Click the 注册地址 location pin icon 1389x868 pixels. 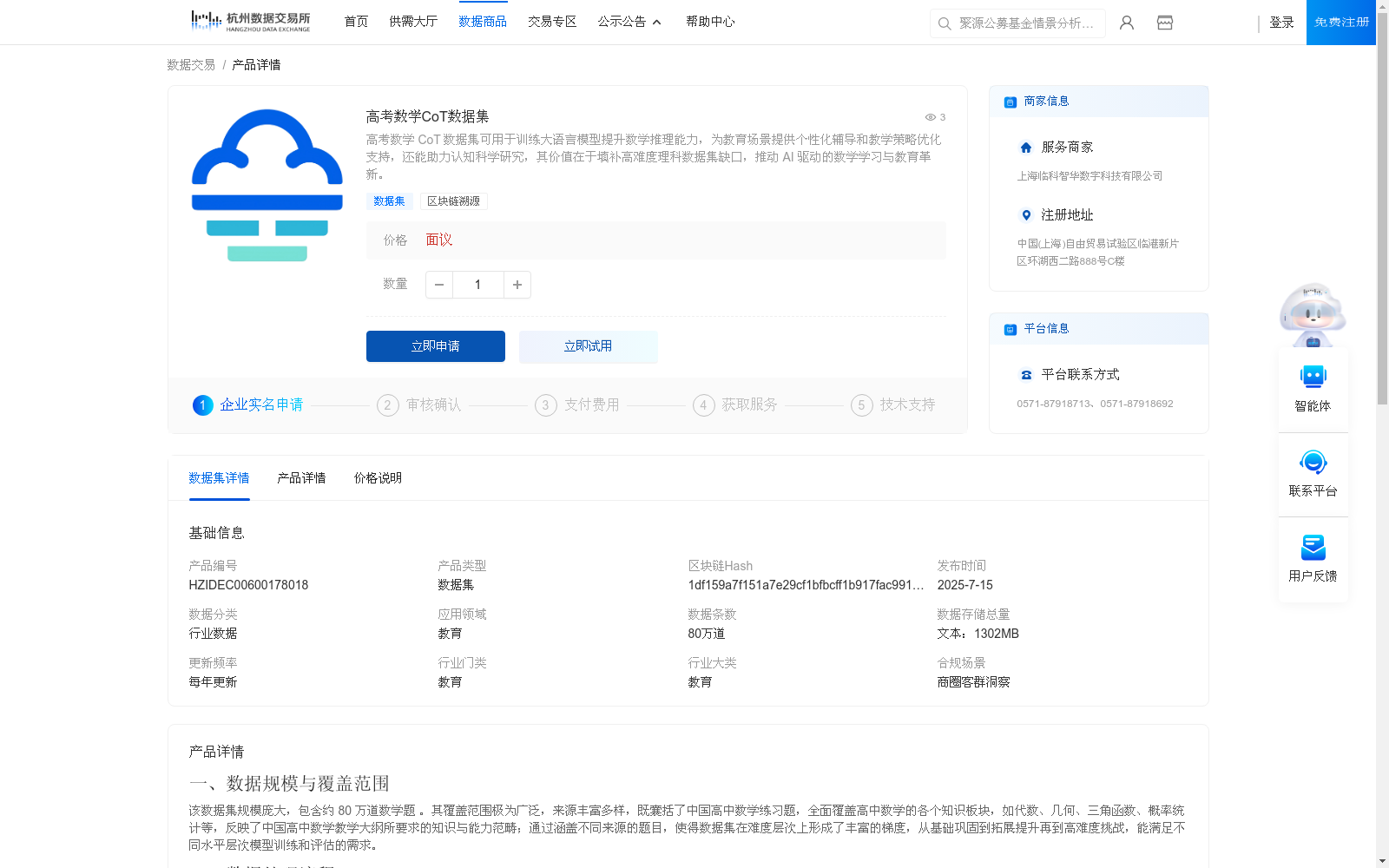1026,215
